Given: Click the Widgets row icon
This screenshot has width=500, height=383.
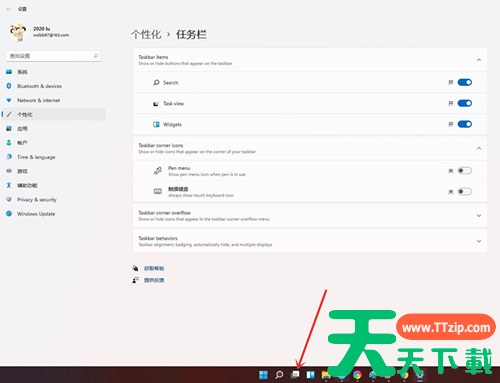Looking at the screenshot, I should (x=156, y=124).
